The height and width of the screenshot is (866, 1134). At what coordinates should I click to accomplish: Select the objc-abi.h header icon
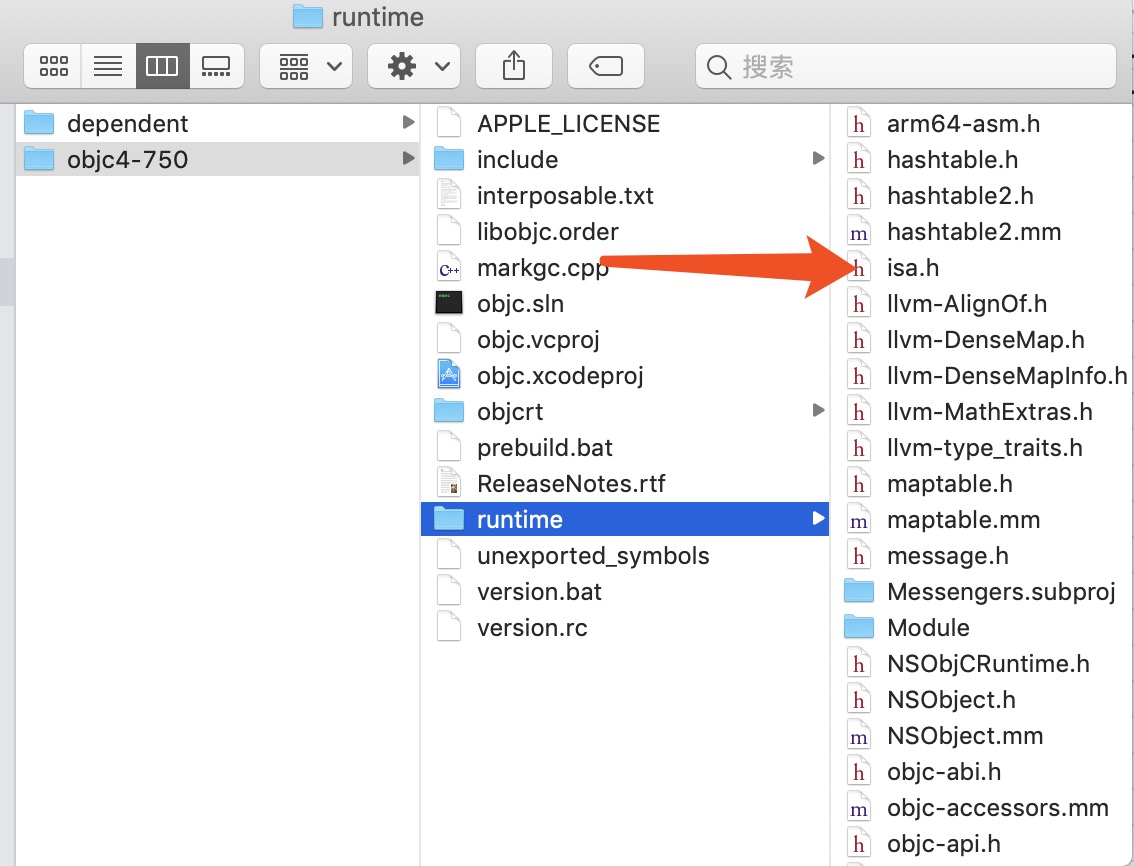tap(858, 771)
